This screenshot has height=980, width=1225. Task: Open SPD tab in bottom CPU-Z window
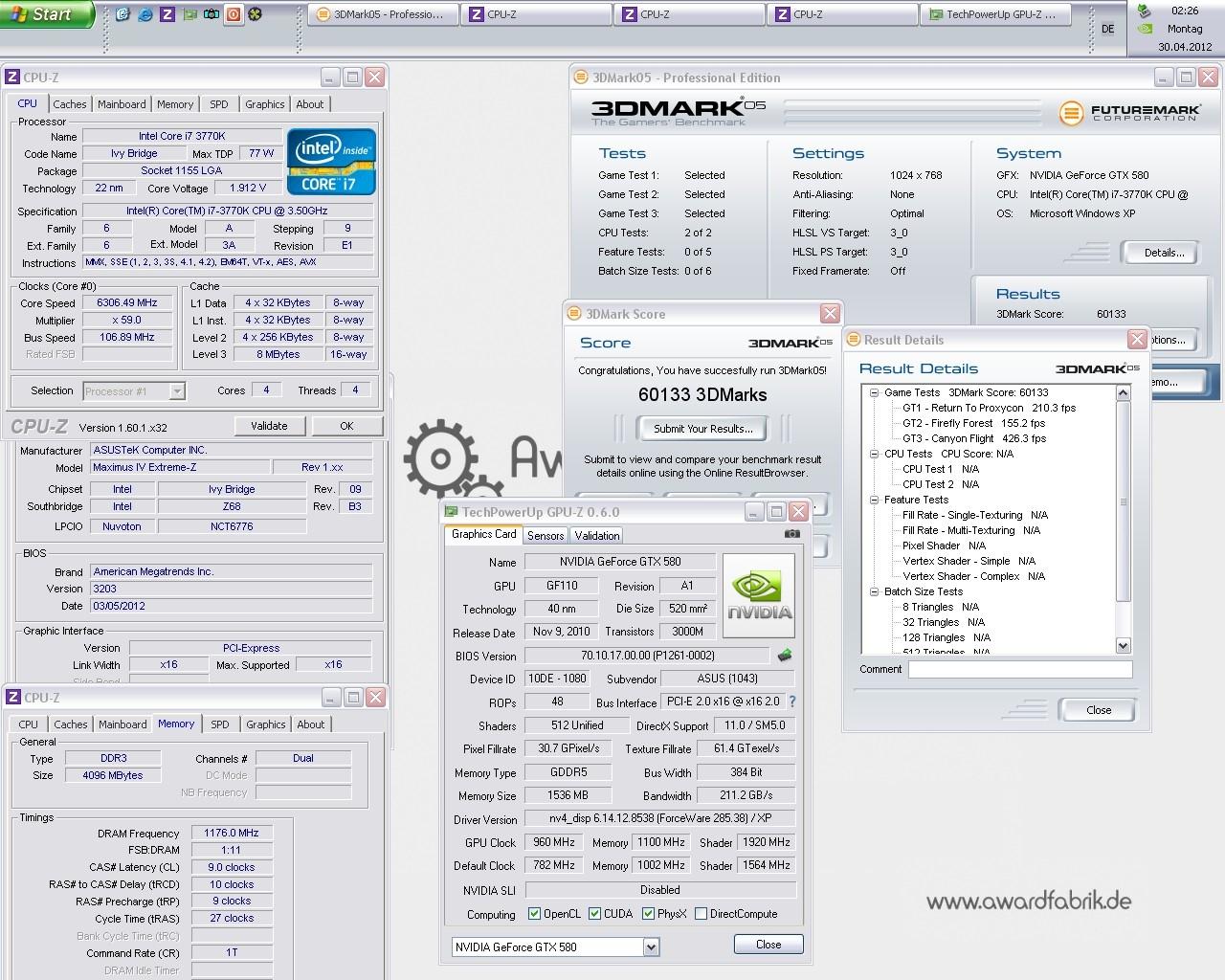tap(220, 724)
